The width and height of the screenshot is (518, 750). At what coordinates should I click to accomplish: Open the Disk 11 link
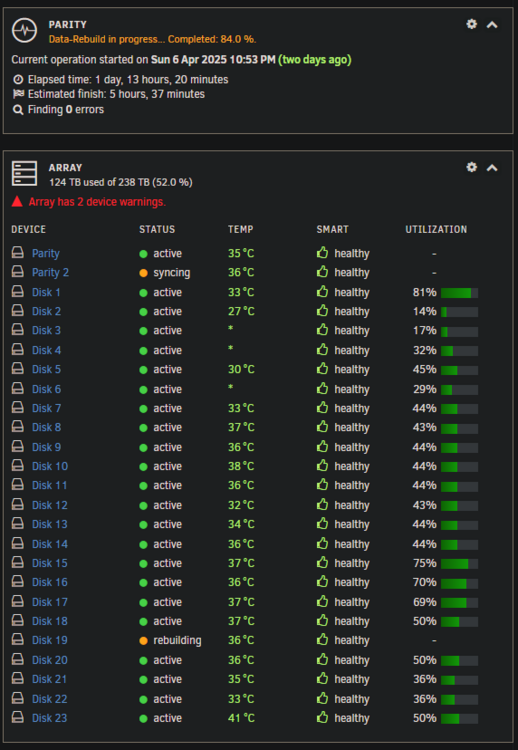click(49, 485)
